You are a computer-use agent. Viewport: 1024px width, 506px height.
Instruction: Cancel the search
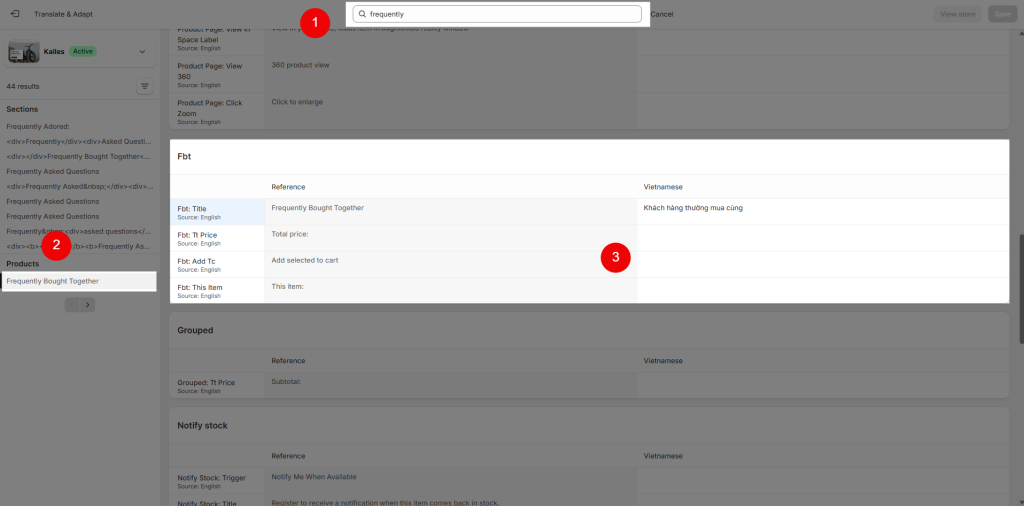662,14
